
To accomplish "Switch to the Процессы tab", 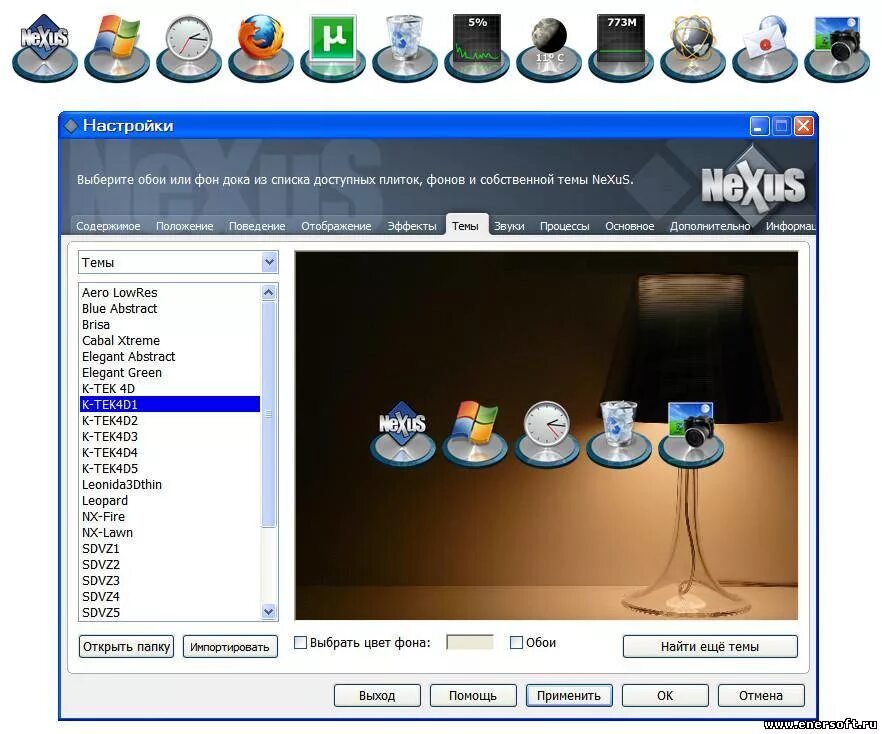I will 564,226.
